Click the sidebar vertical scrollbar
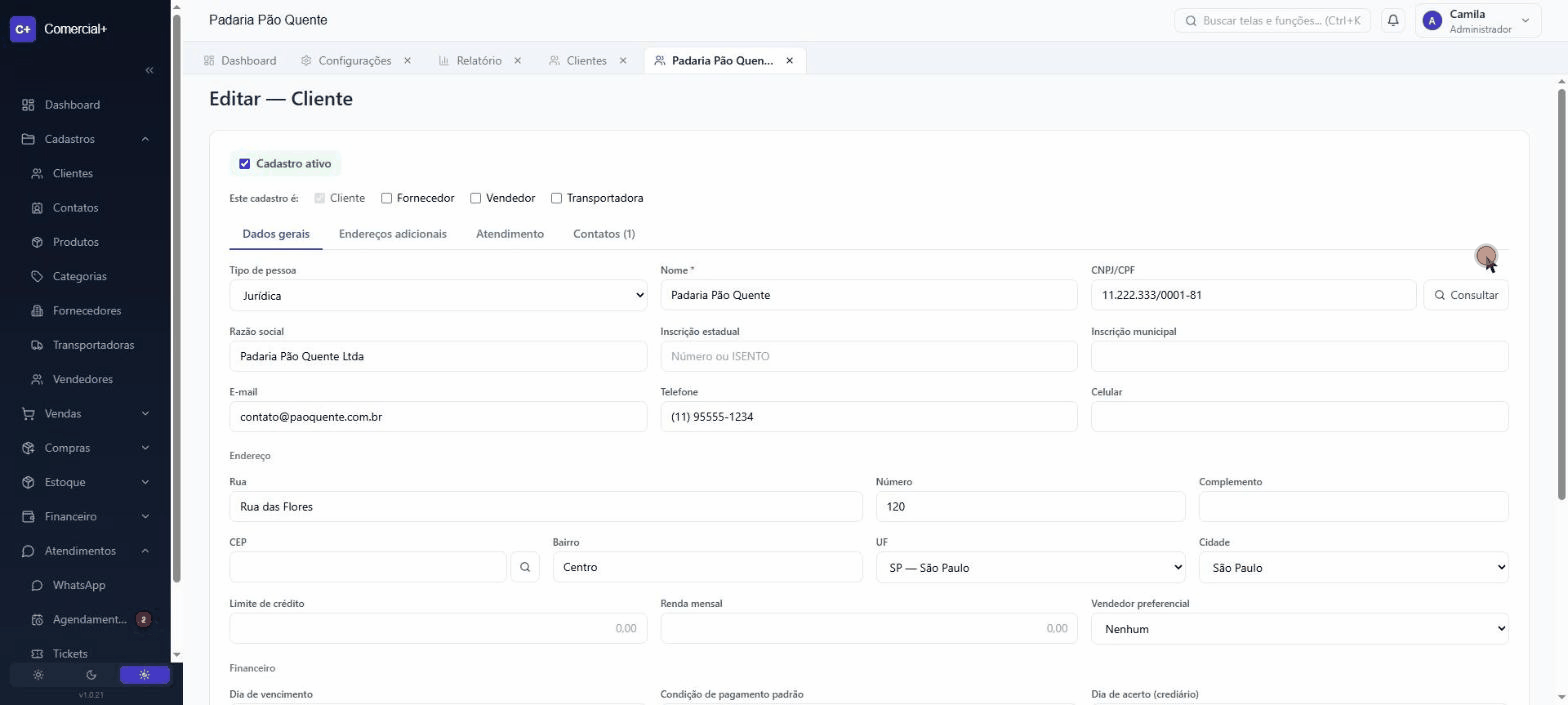The image size is (1568, 705). click(177, 297)
